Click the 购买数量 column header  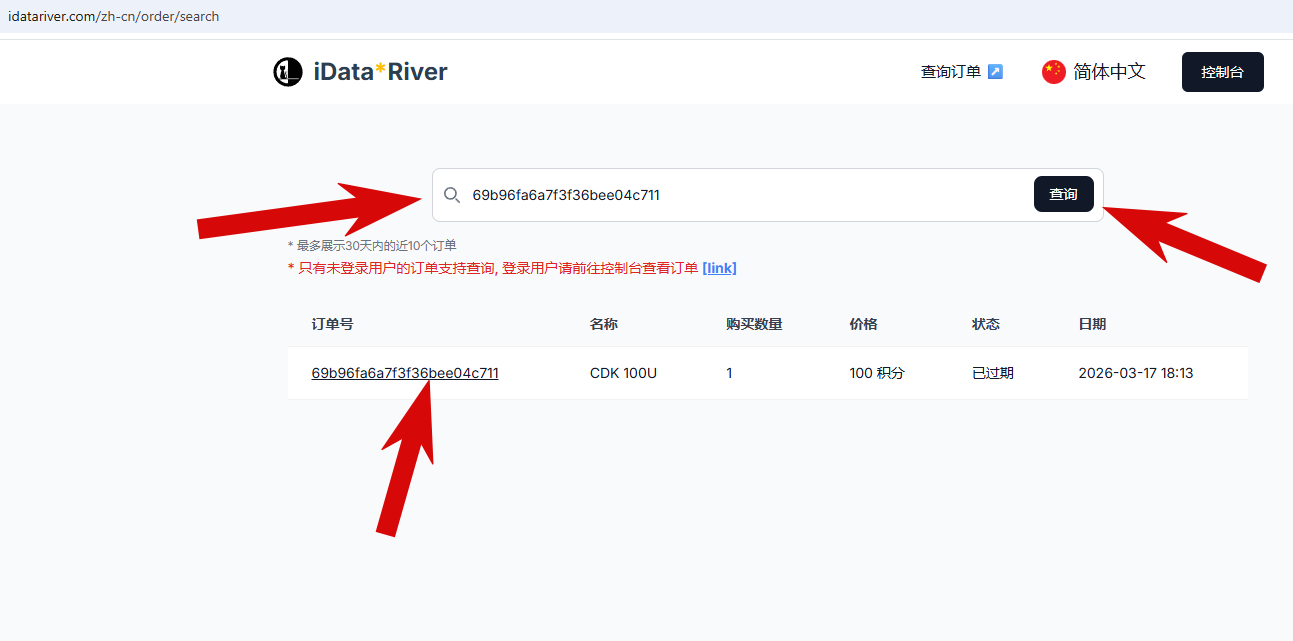754,324
